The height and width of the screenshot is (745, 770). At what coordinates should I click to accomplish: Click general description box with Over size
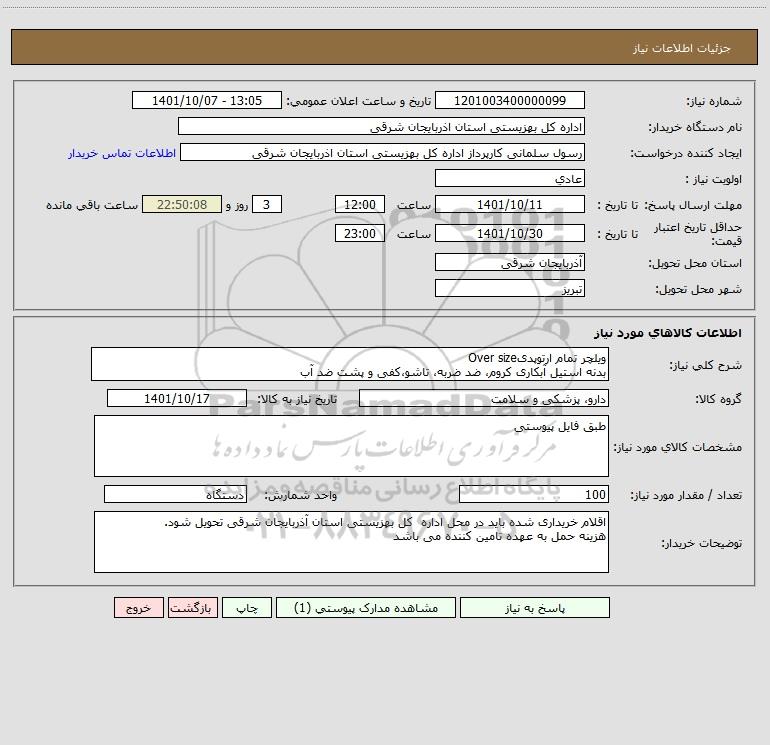click(350, 364)
